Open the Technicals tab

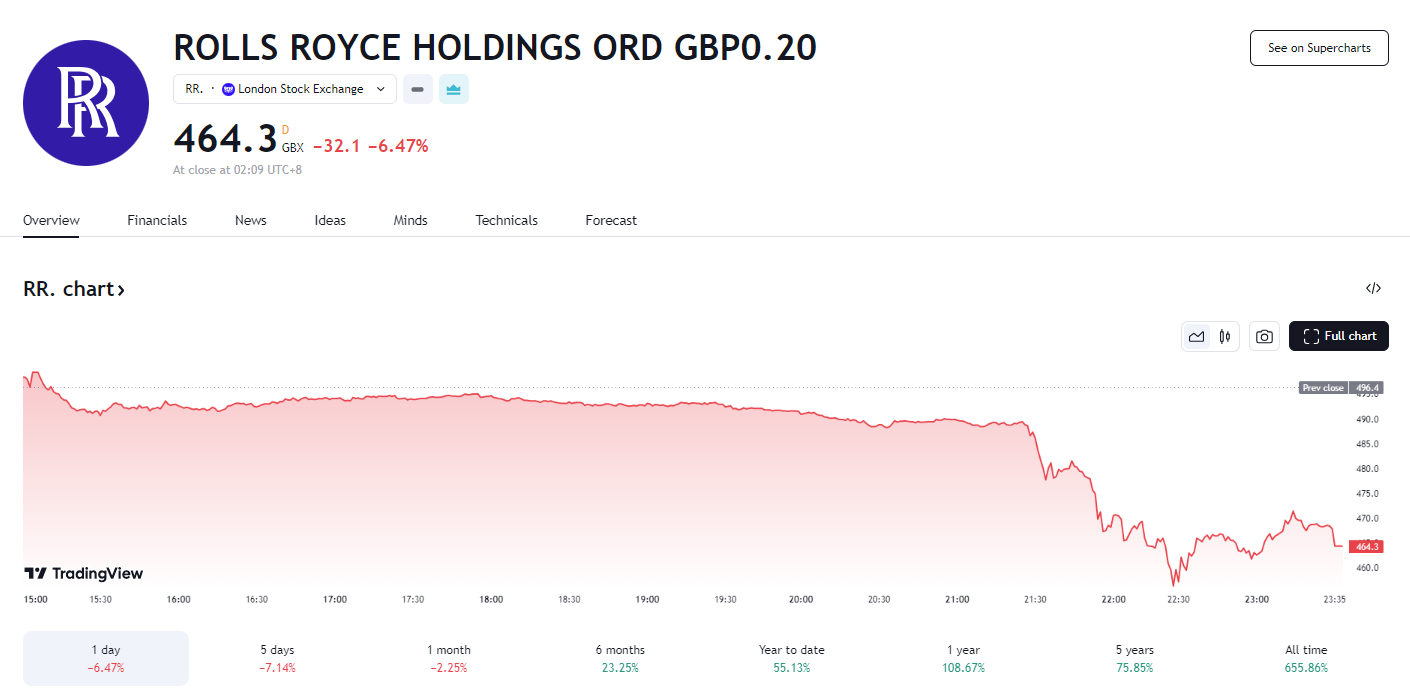pyautogui.click(x=506, y=220)
